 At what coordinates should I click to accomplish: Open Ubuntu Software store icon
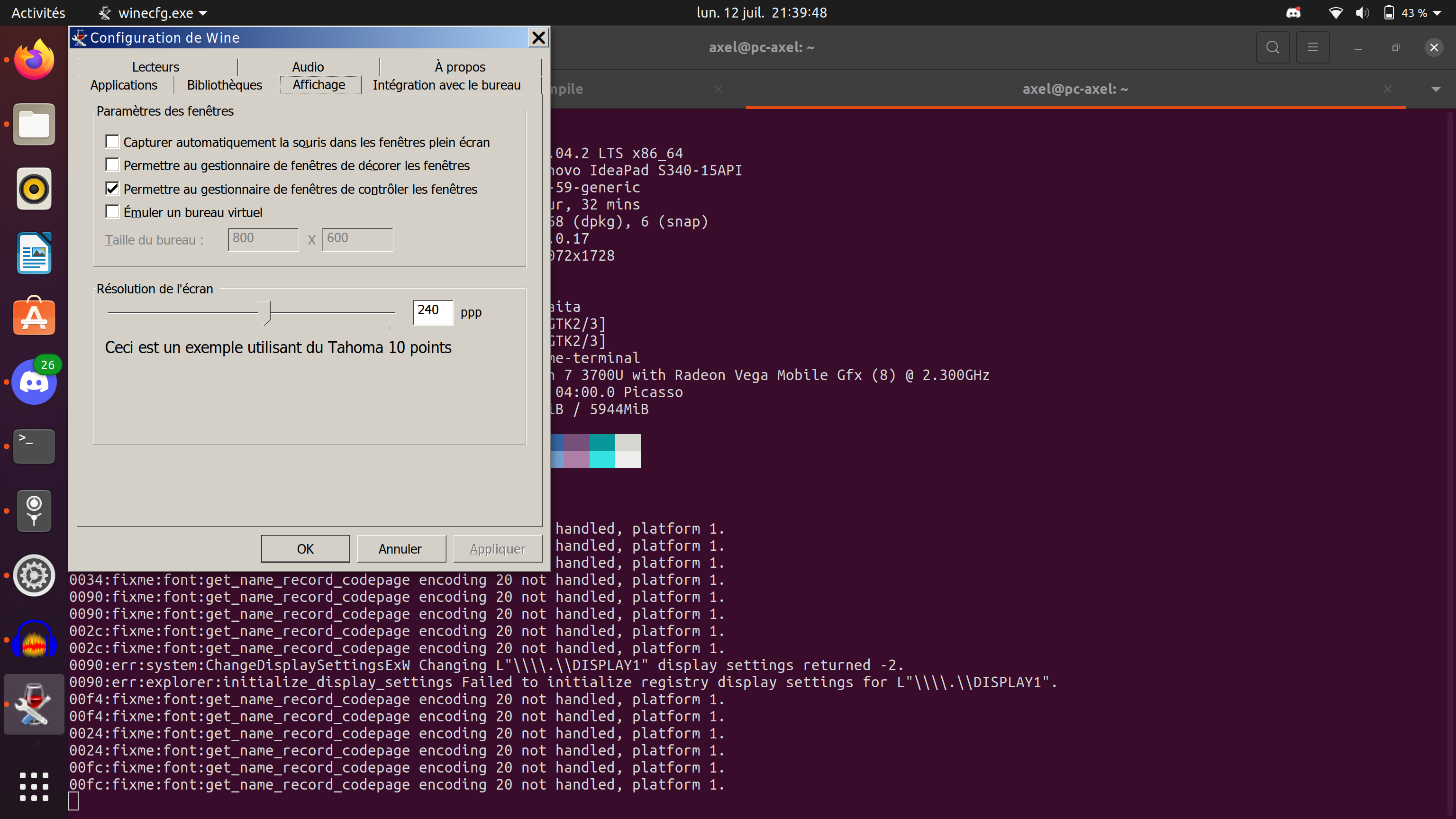(34, 317)
